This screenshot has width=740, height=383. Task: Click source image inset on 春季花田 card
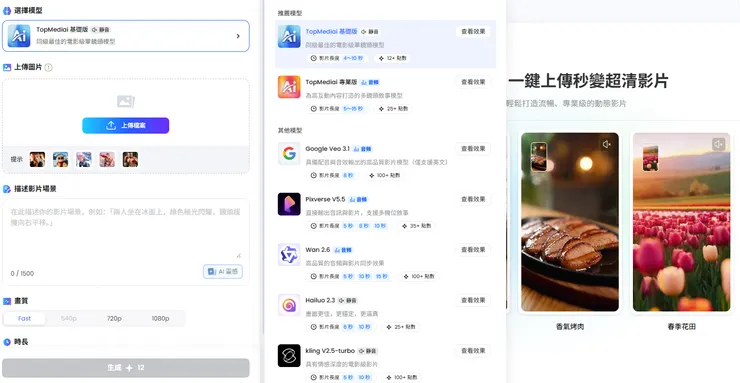coord(650,158)
